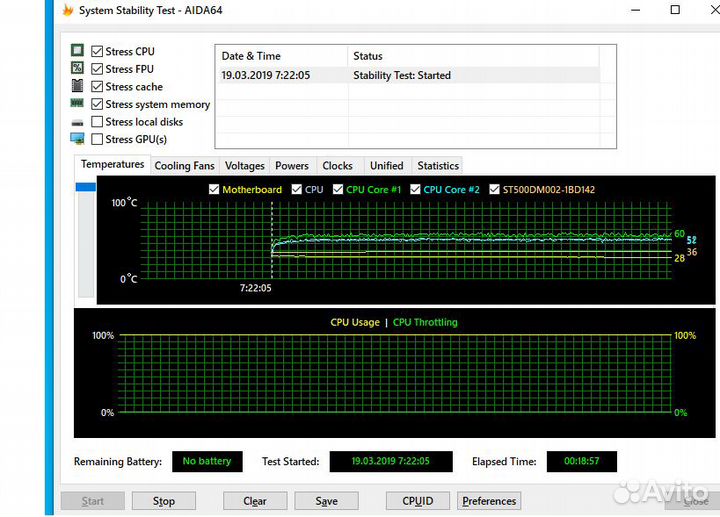The height and width of the screenshot is (517, 720).
Task: Switch to the Clocks tab
Action: (x=338, y=166)
